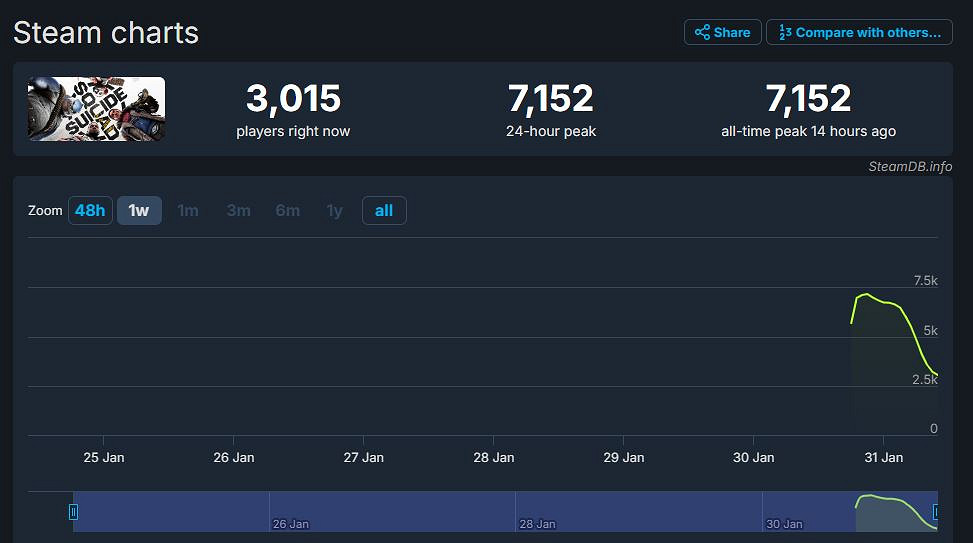
Task: Click the left navigator range handle
Action: click(x=73, y=512)
